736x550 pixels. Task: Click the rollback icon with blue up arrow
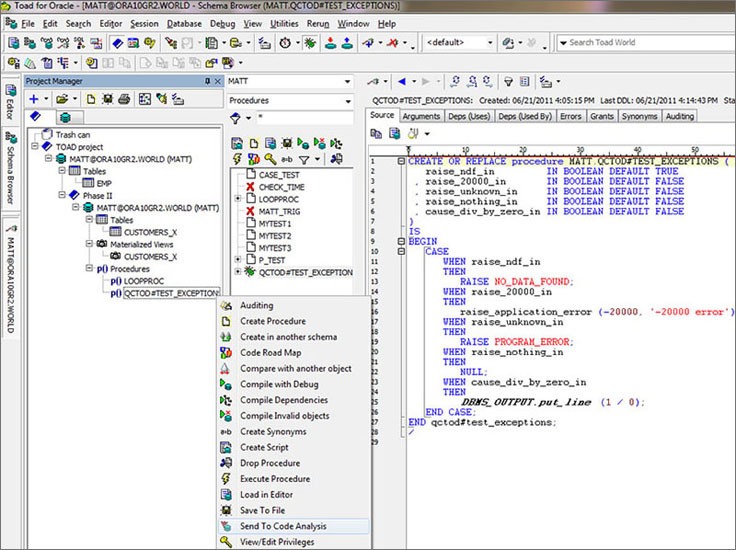347,43
